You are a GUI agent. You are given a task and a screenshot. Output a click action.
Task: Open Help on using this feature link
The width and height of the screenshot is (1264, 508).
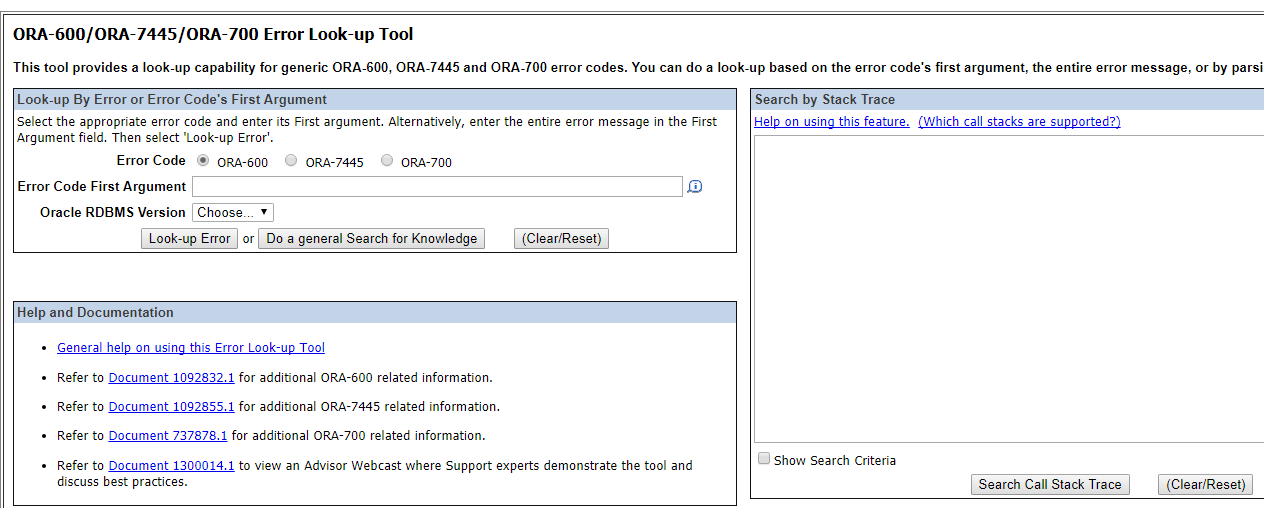[832, 122]
